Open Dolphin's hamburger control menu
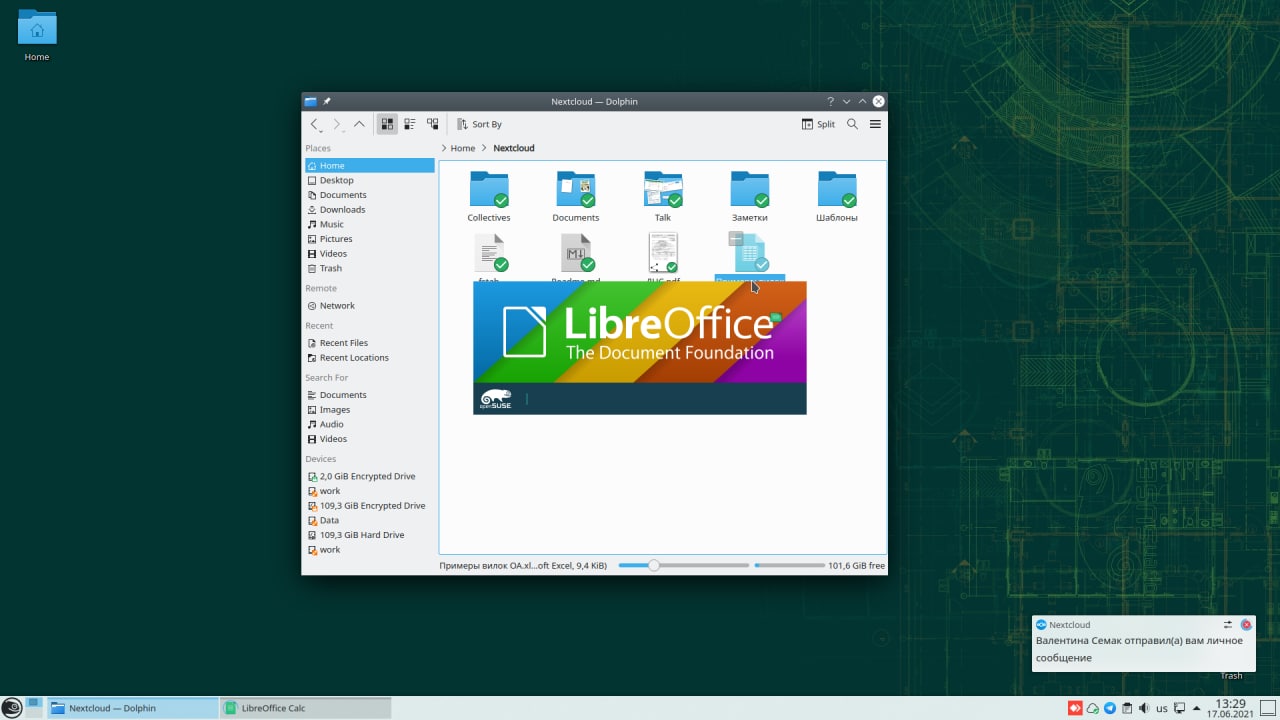 (x=875, y=124)
